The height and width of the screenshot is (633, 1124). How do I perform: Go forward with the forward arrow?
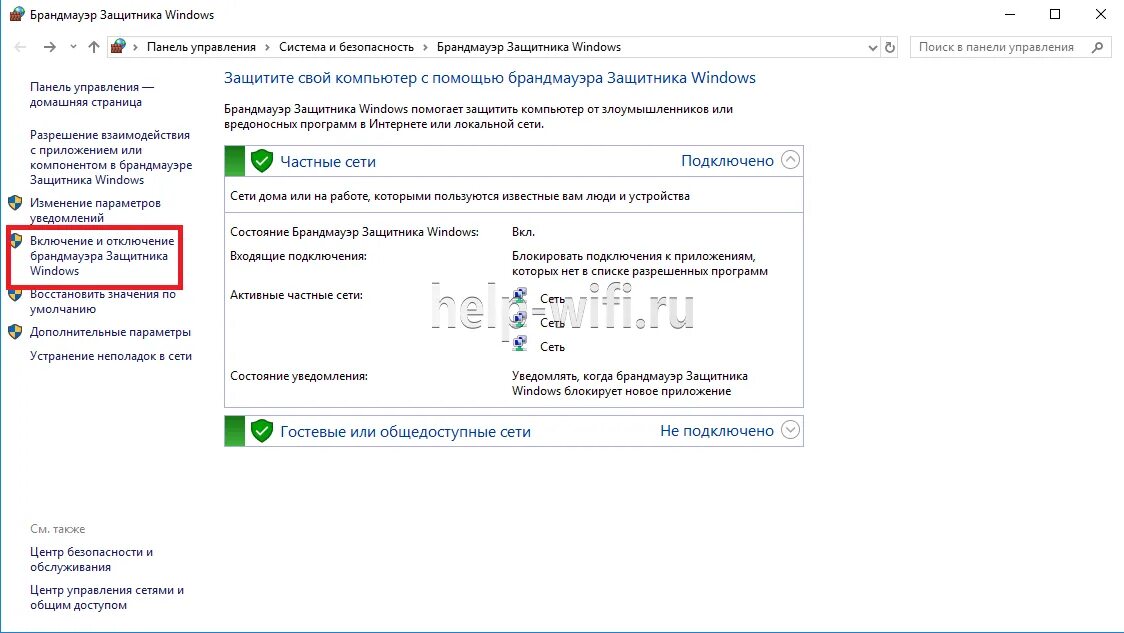[x=49, y=47]
